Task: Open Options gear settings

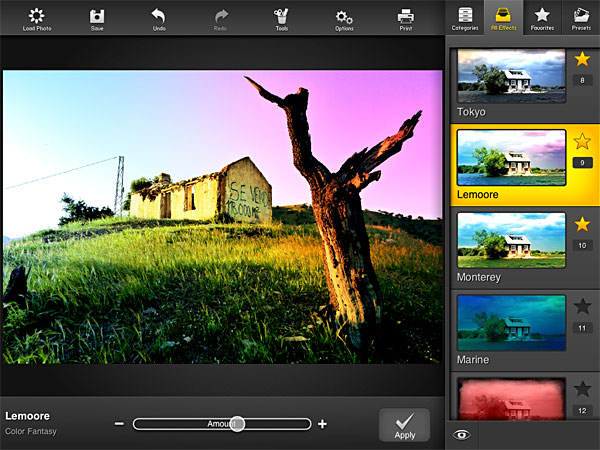Action: click(344, 21)
